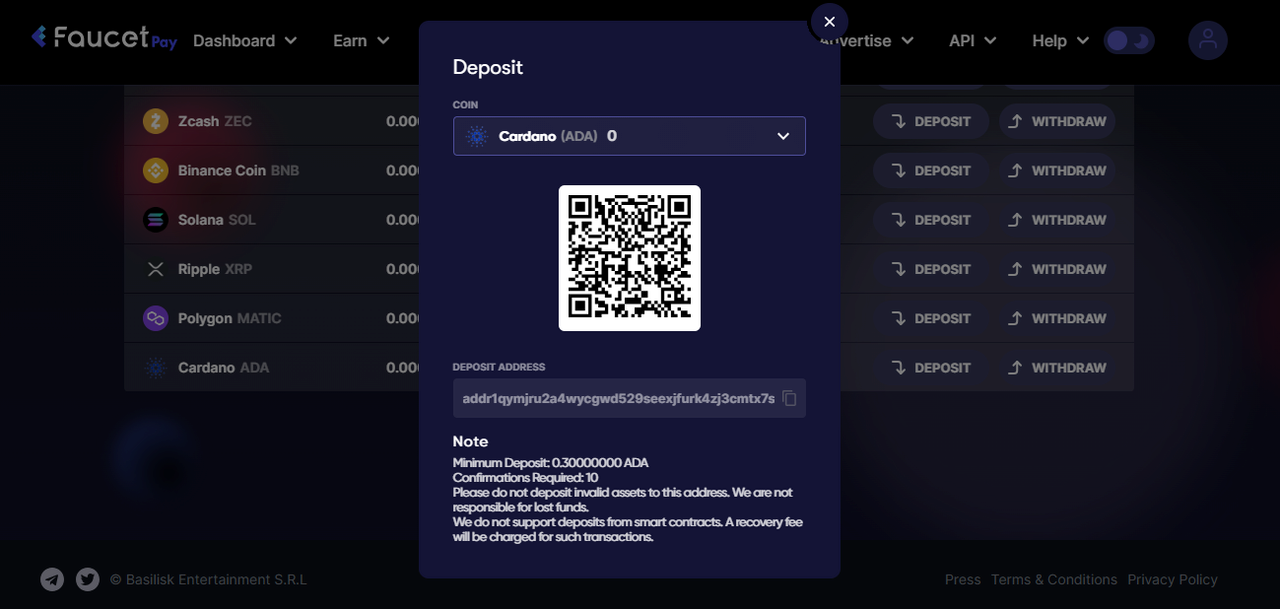Withdraw Polygon MATIC
This screenshot has height=609, width=1280.
(1057, 318)
